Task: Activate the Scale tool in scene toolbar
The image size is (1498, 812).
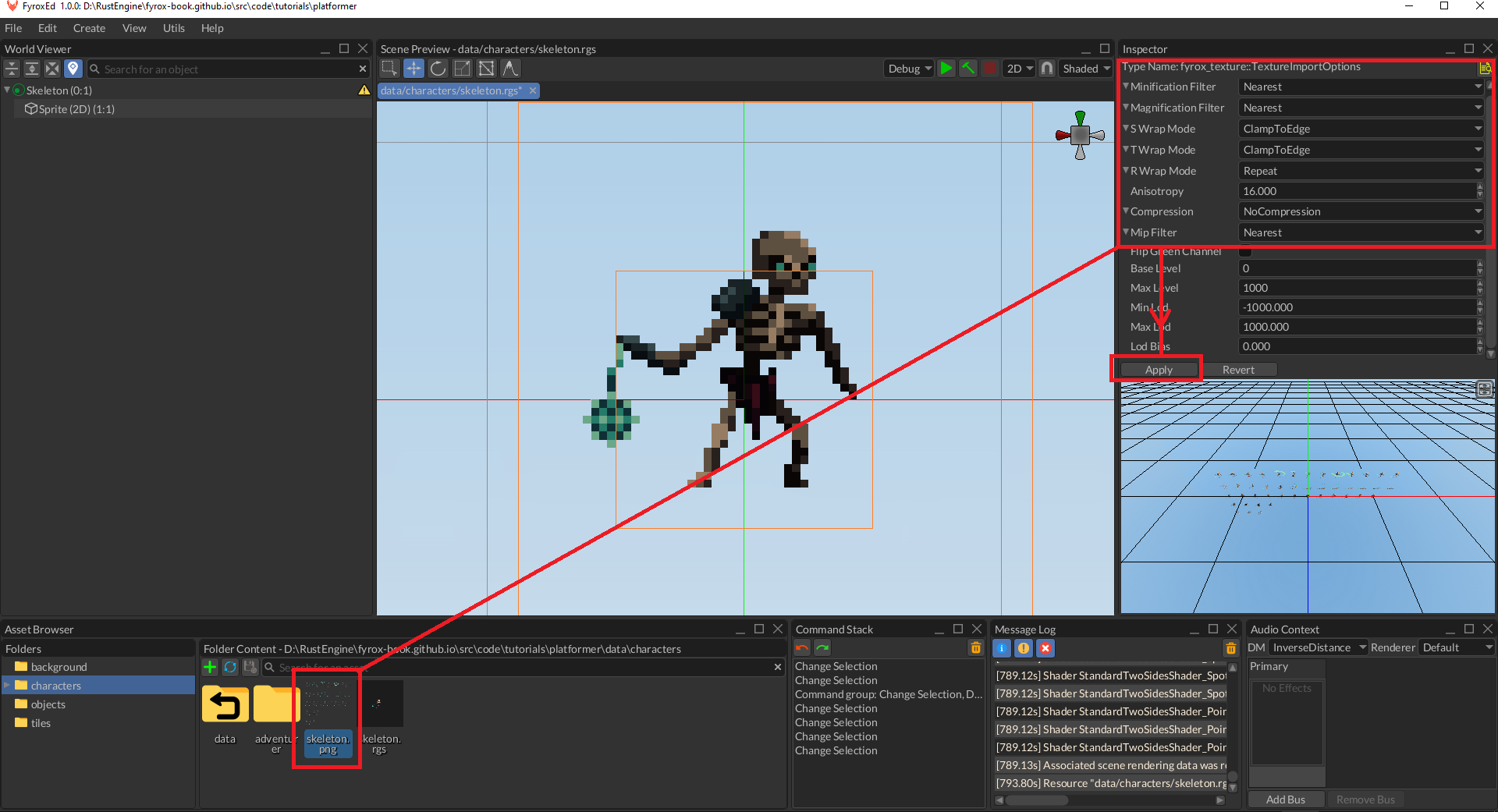Action: pyautogui.click(x=462, y=69)
